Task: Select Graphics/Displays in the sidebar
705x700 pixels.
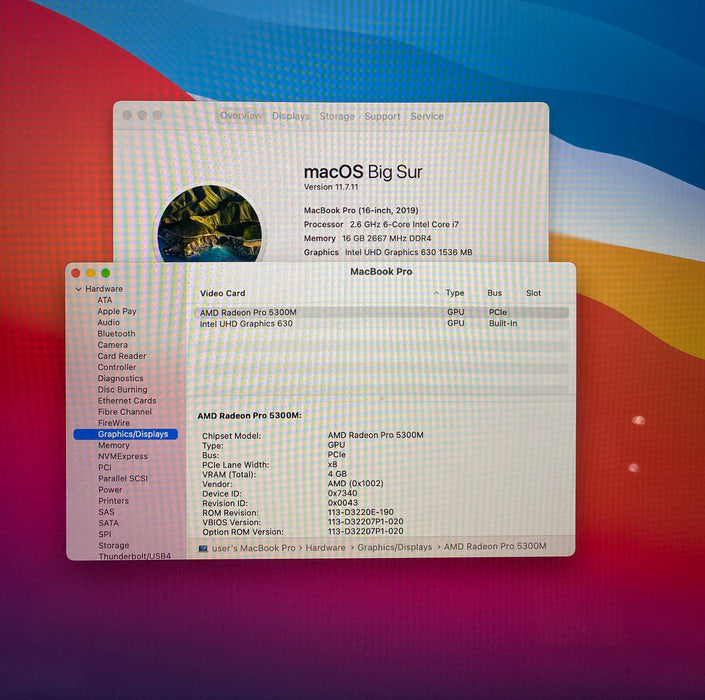Action: pyautogui.click(x=126, y=434)
